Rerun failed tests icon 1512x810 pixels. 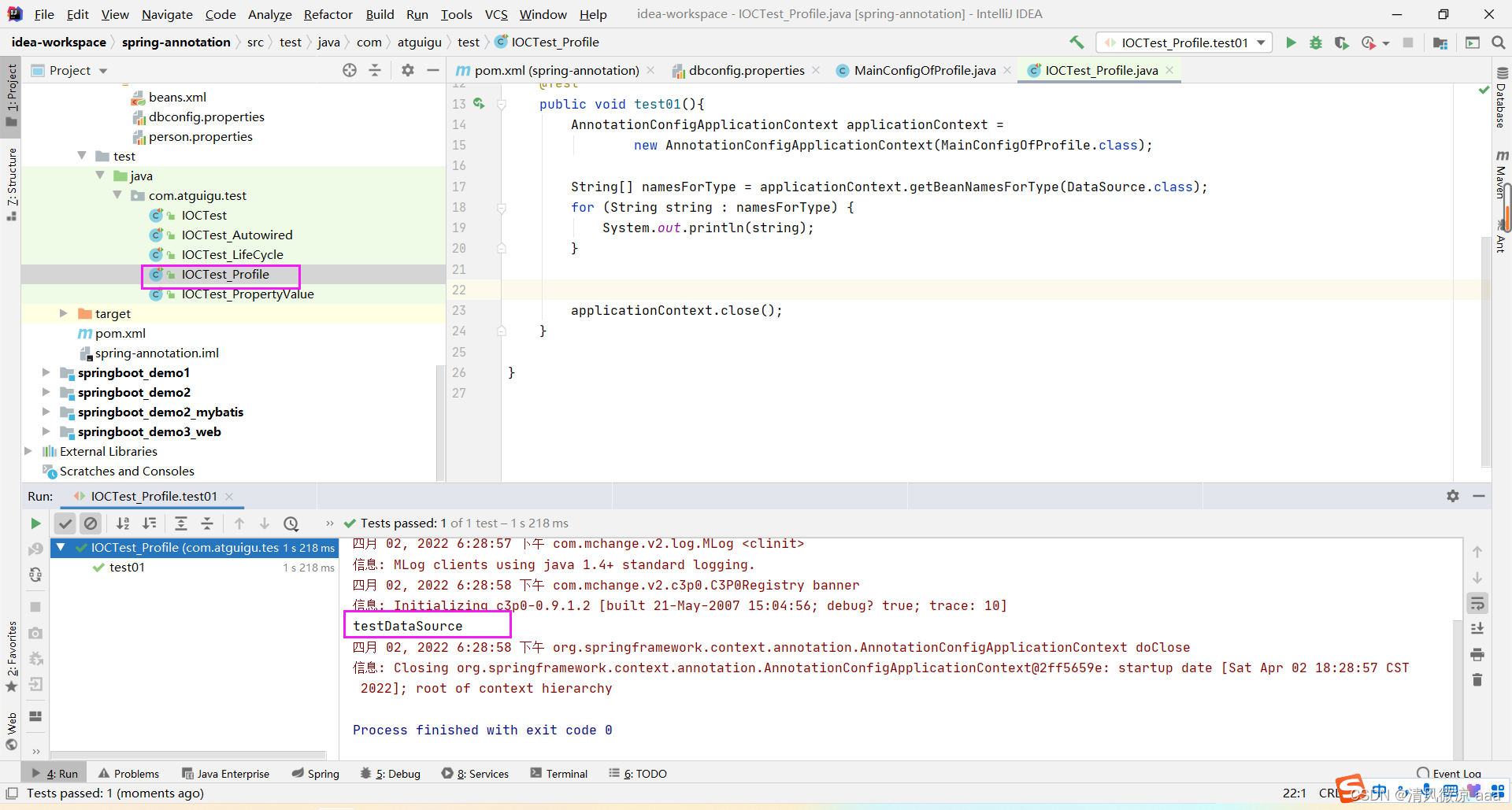(x=35, y=549)
